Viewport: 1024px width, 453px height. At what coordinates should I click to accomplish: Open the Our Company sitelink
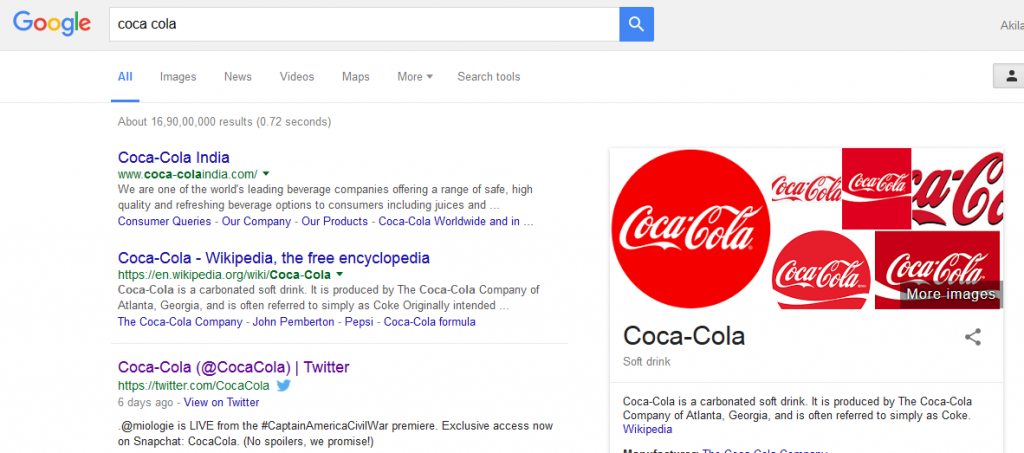(256, 221)
